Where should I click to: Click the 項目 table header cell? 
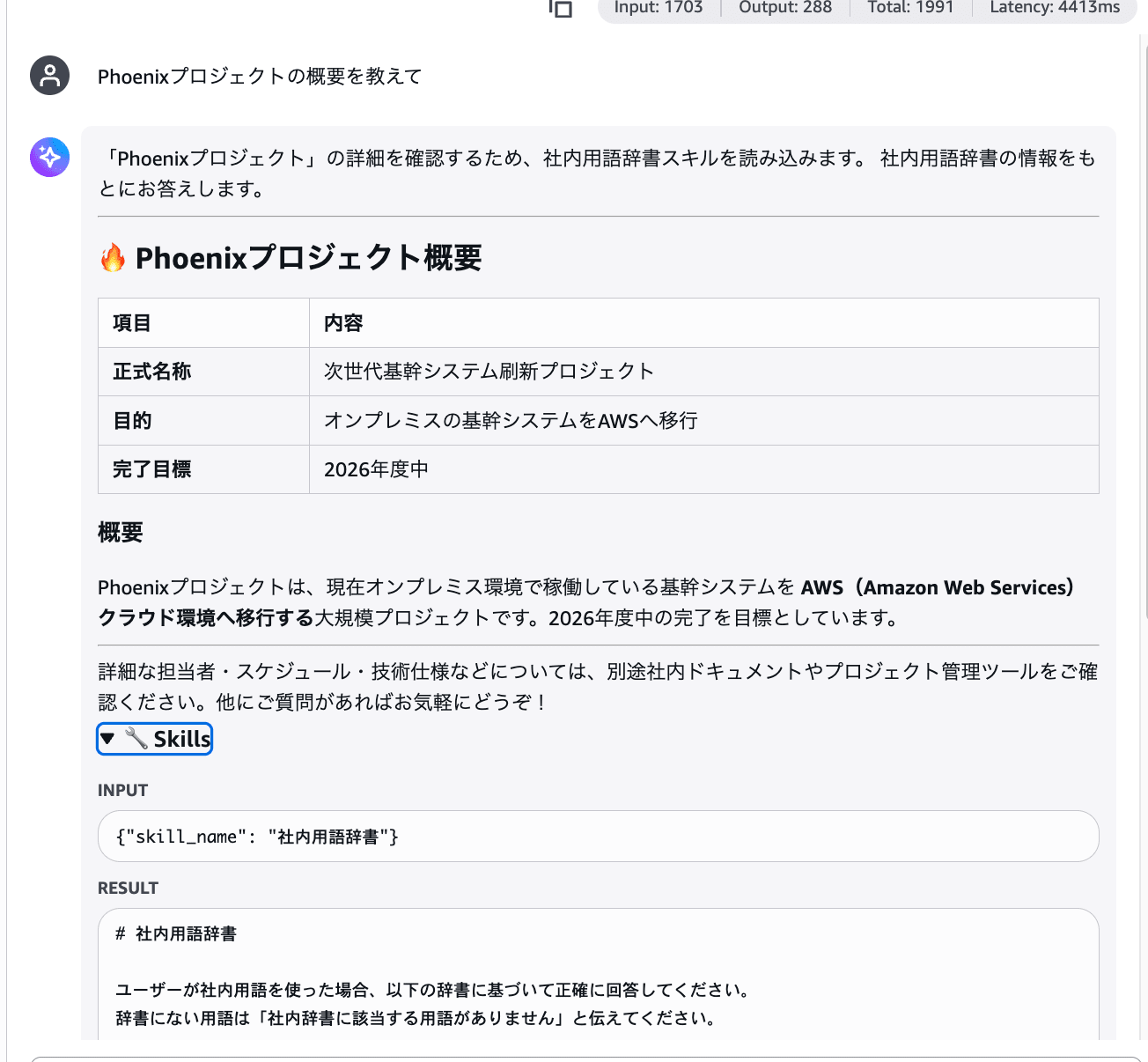tap(203, 323)
